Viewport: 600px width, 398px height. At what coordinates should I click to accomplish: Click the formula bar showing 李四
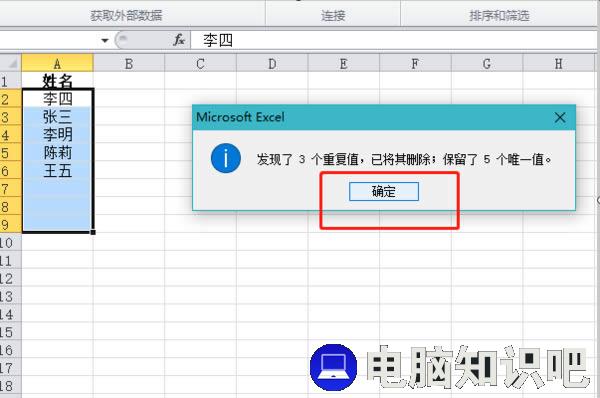tap(394, 40)
